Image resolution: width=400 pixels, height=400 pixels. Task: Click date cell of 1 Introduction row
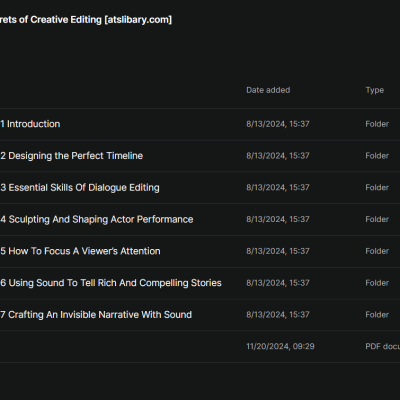tap(278, 124)
